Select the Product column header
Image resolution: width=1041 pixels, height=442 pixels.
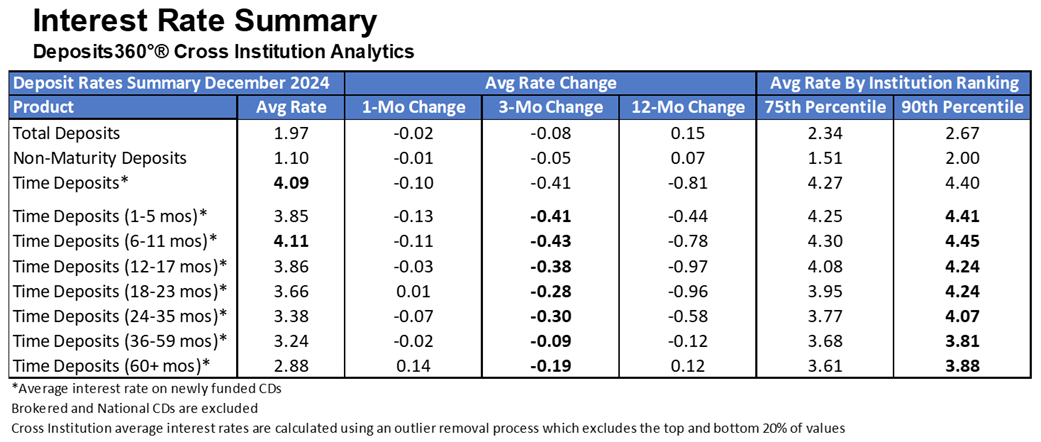click(43, 107)
